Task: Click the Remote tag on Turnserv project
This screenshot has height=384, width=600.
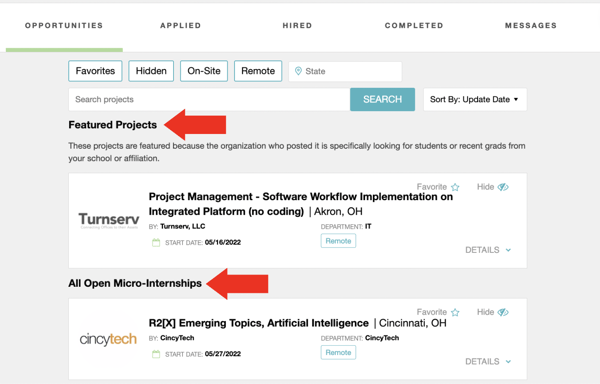Action: point(338,241)
